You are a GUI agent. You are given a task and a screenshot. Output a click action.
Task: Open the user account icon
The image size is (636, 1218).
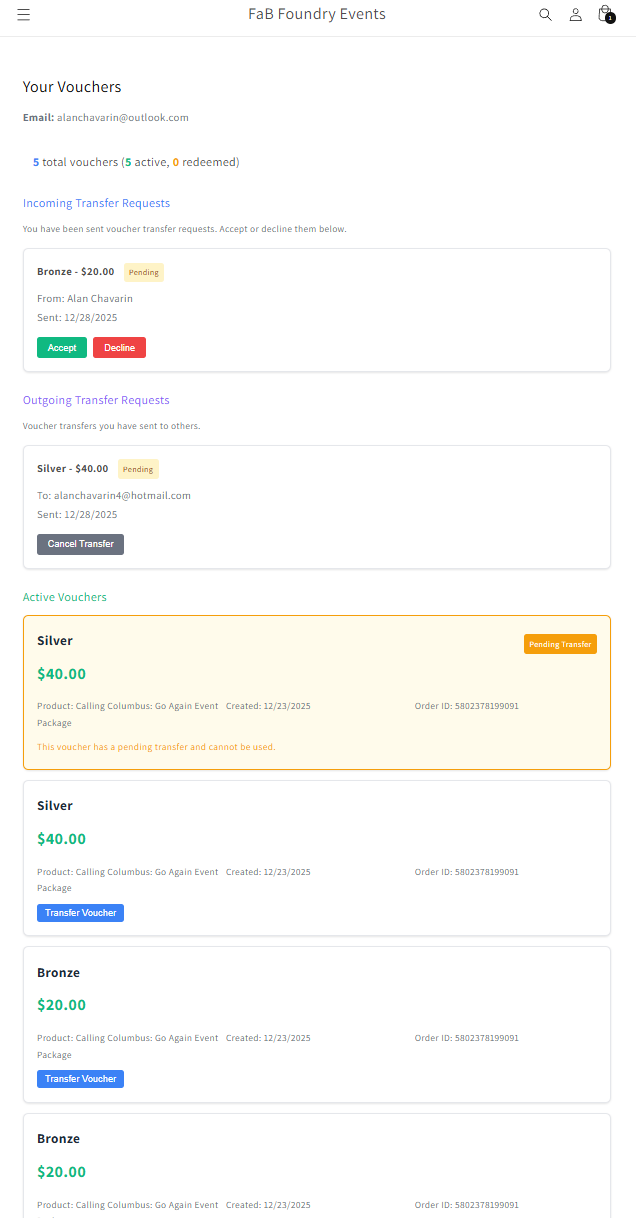(575, 15)
